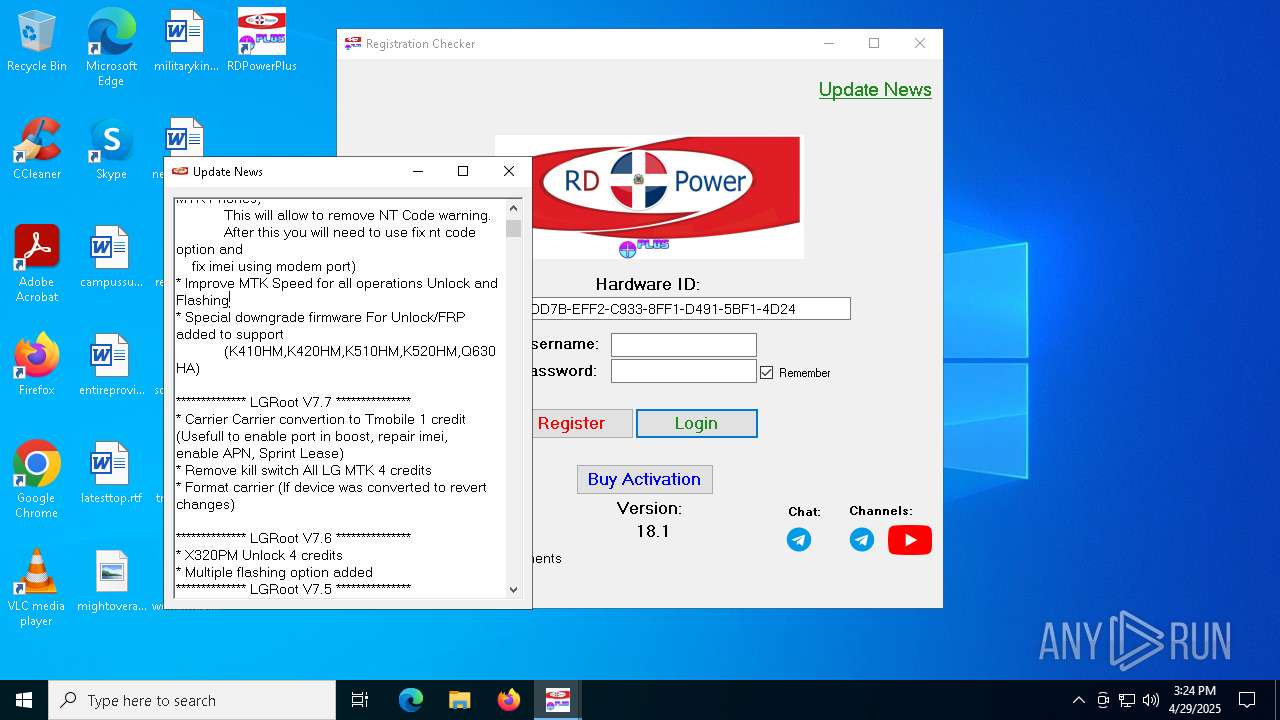The width and height of the screenshot is (1280, 720).
Task: Open the network tray icon
Action: (x=1127, y=700)
